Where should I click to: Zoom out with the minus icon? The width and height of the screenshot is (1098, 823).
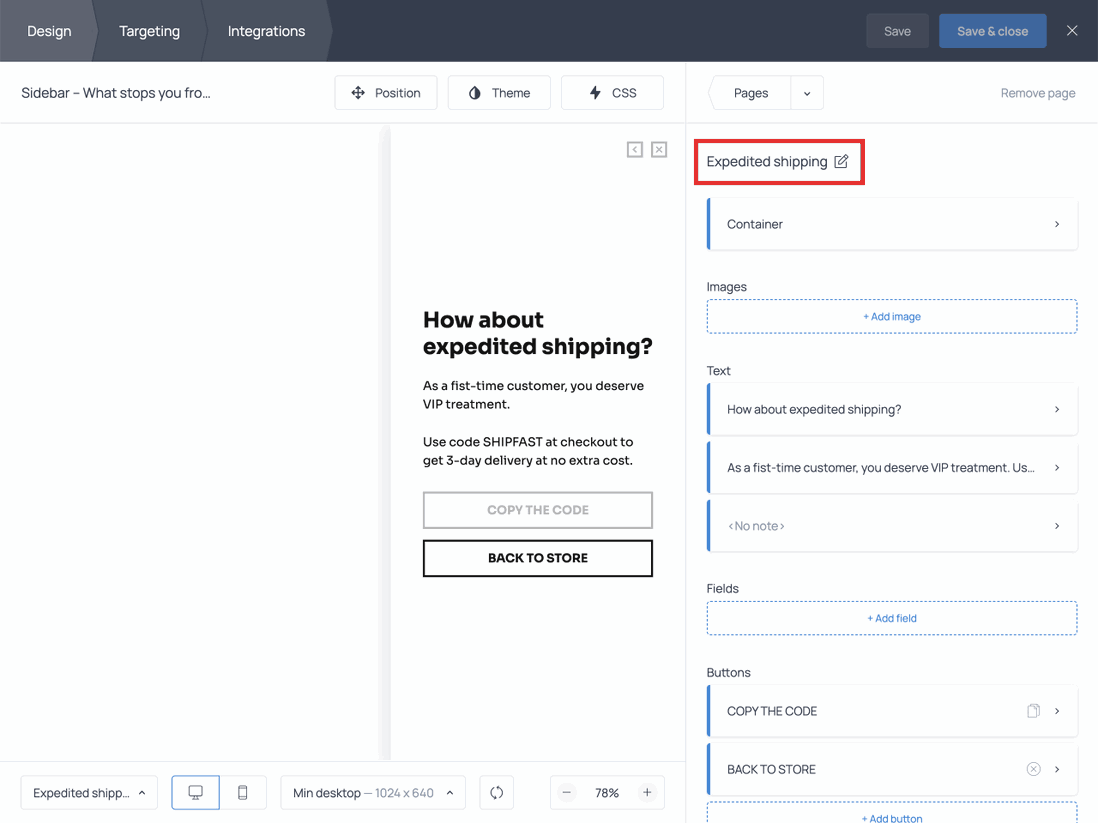click(567, 793)
